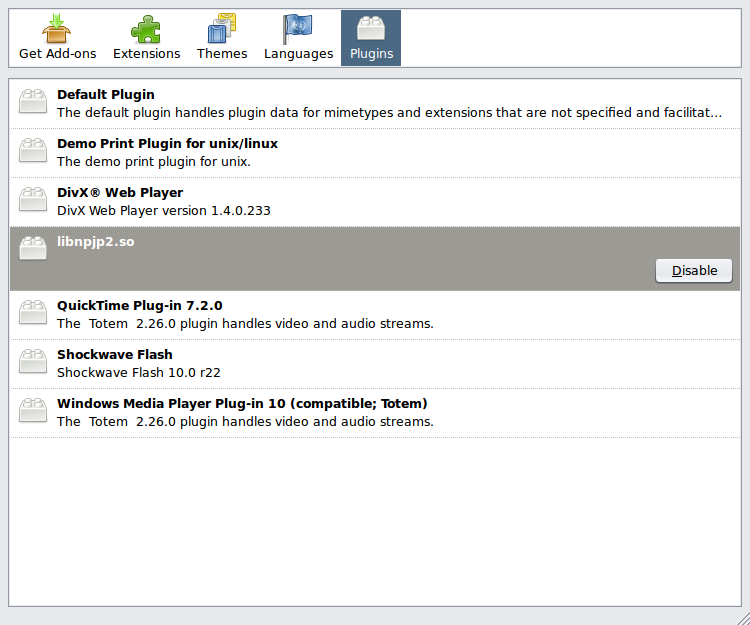
Task: Click the QuickTime Plug-in brick icon
Action: point(33,312)
